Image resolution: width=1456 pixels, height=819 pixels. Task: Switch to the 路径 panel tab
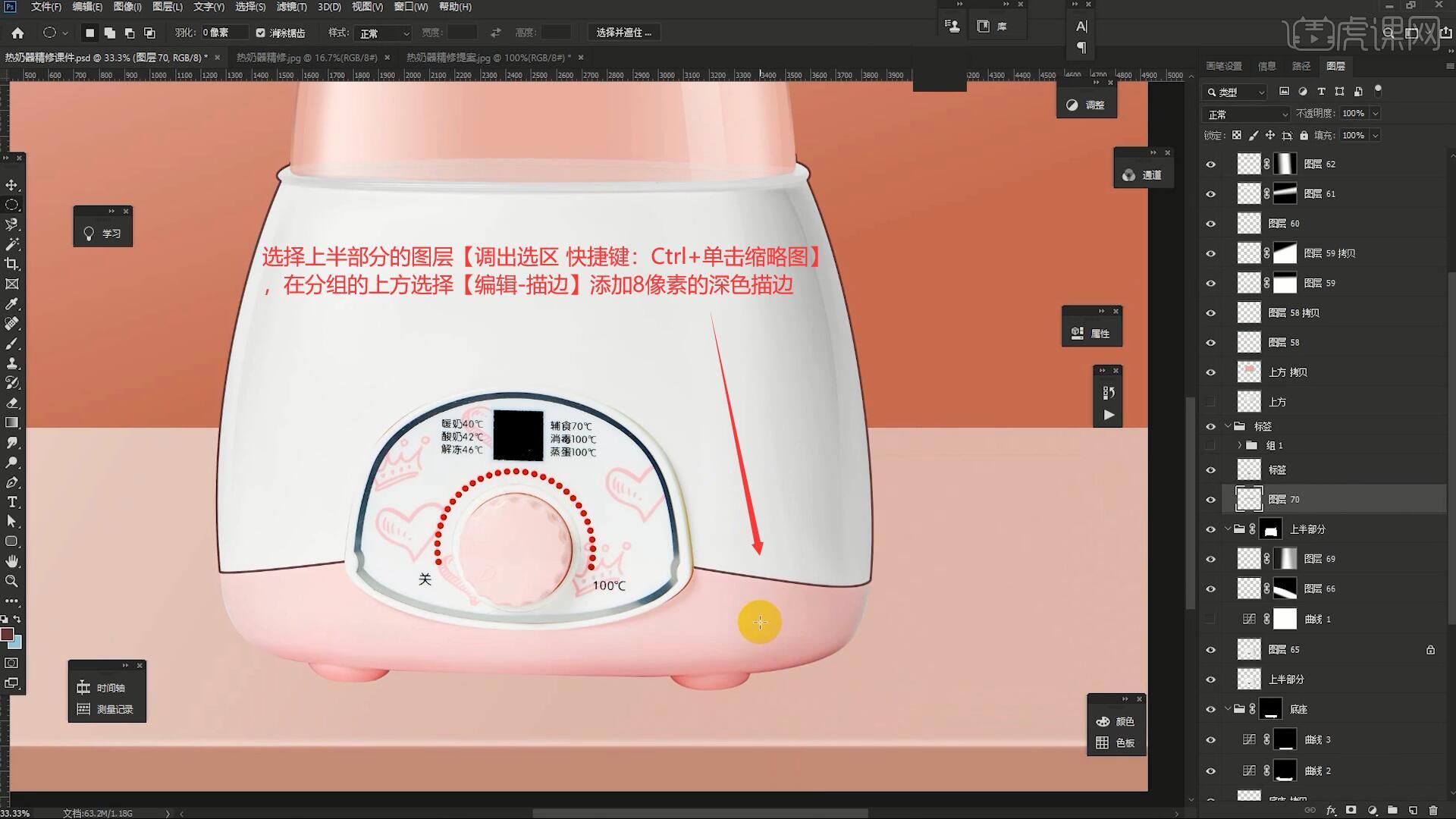pos(1301,66)
